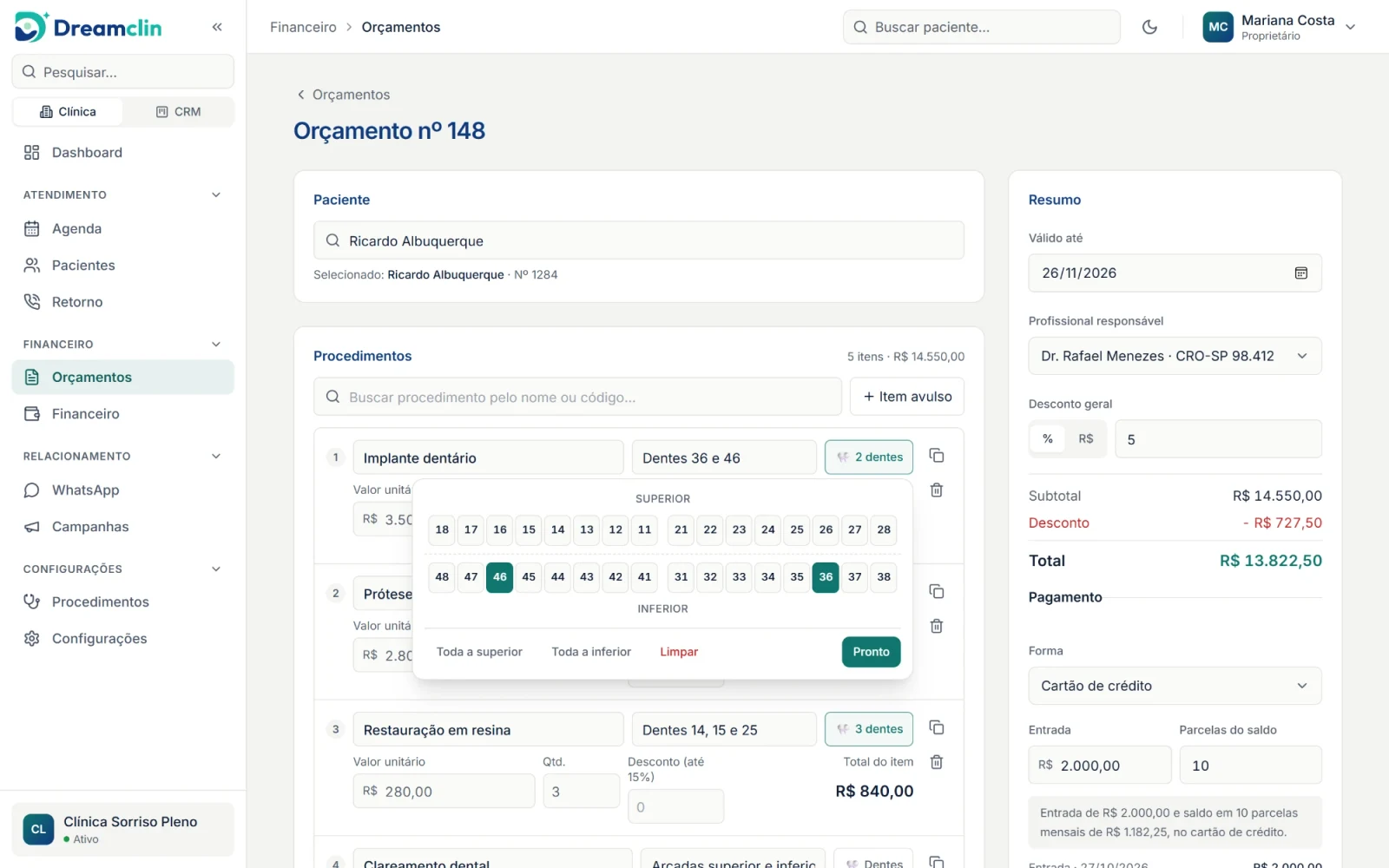
Task: Open the 3 dentes selector for the restoration
Action: click(869, 729)
